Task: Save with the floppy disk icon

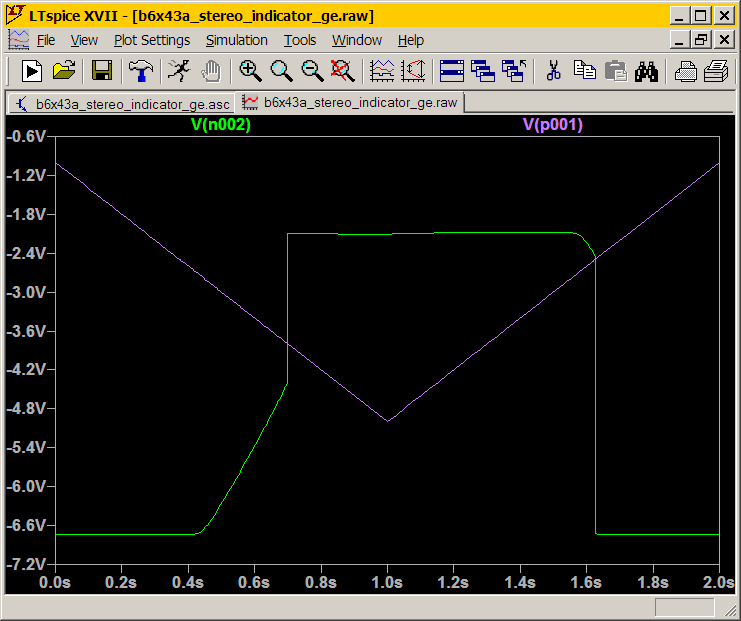Action: 101,71
